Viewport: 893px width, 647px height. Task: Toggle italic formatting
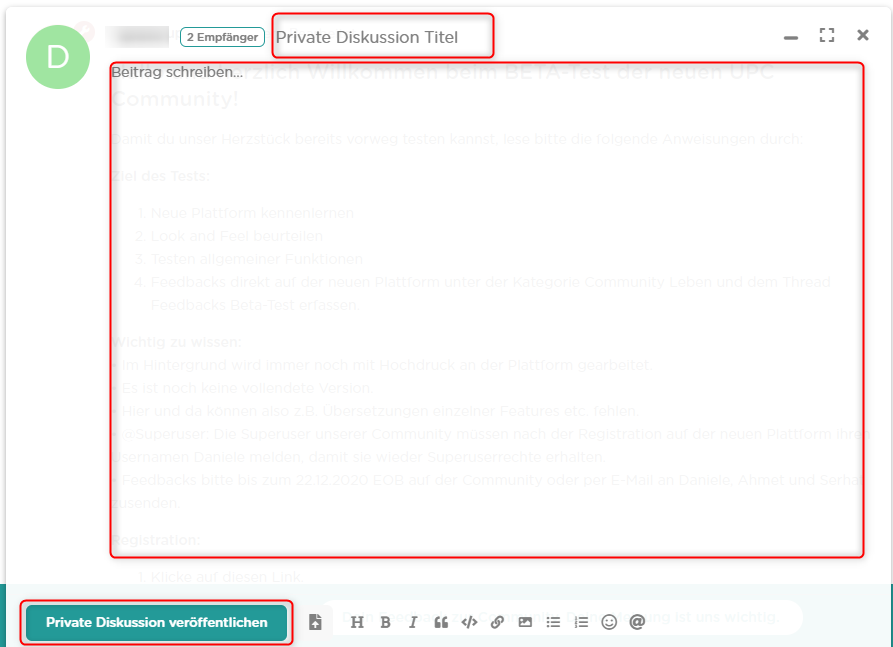pos(412,622)
